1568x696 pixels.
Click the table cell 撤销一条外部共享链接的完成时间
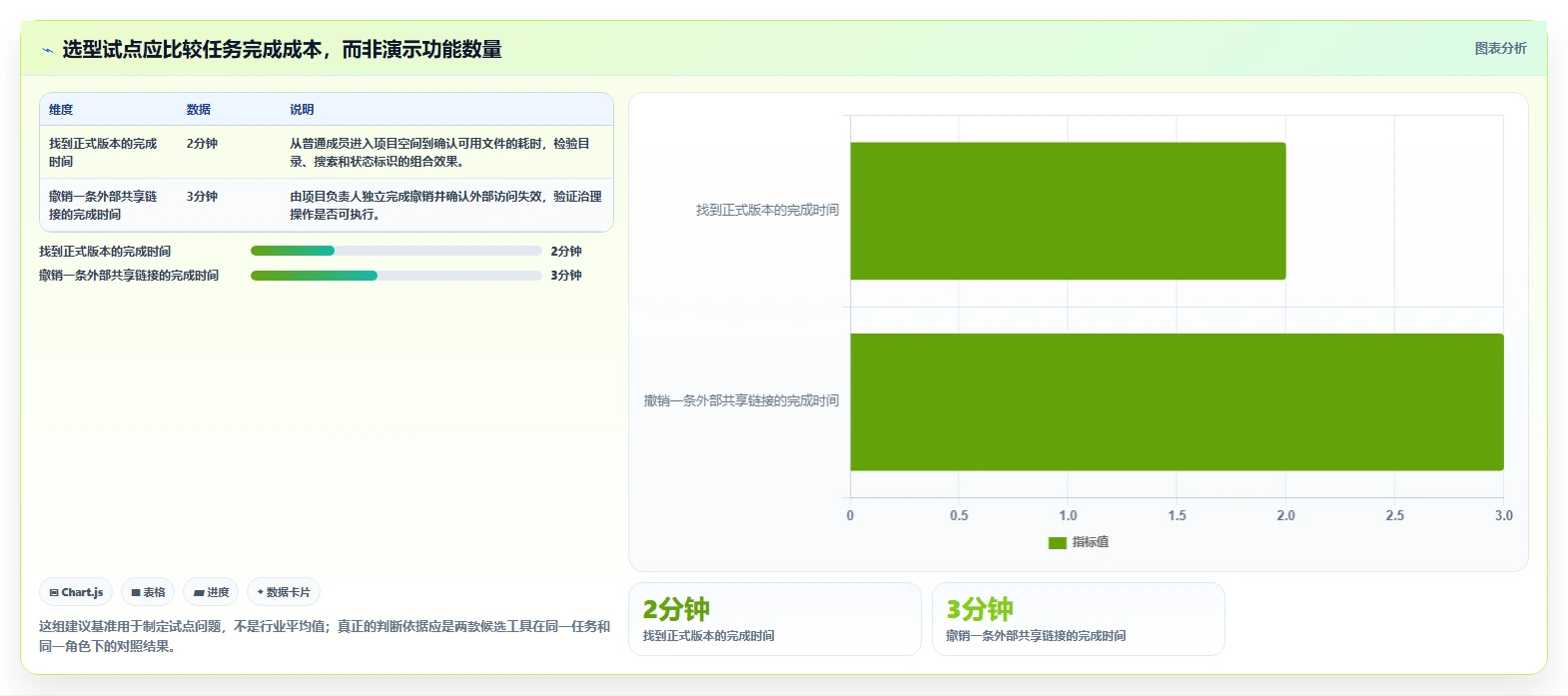tap(104, 206)
